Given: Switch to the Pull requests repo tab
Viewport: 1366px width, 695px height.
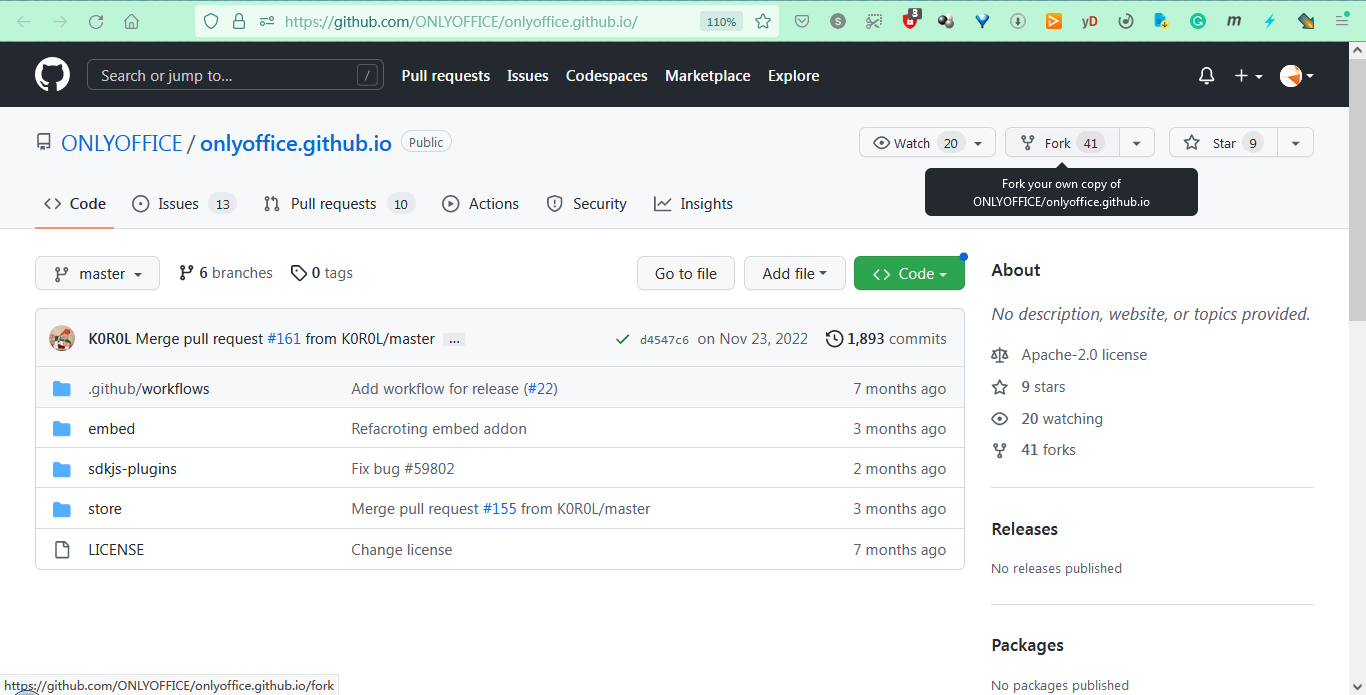Looking at the screenshot, I should tap(339, 204).
